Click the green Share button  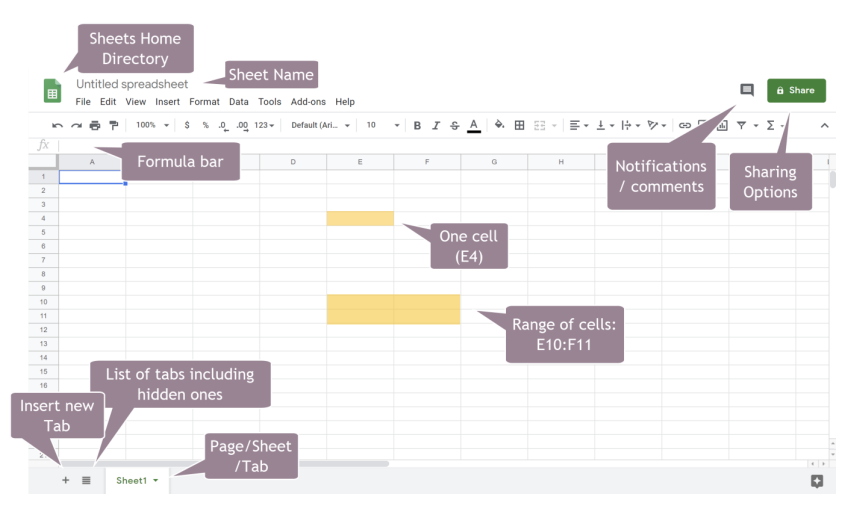point(796,90)
